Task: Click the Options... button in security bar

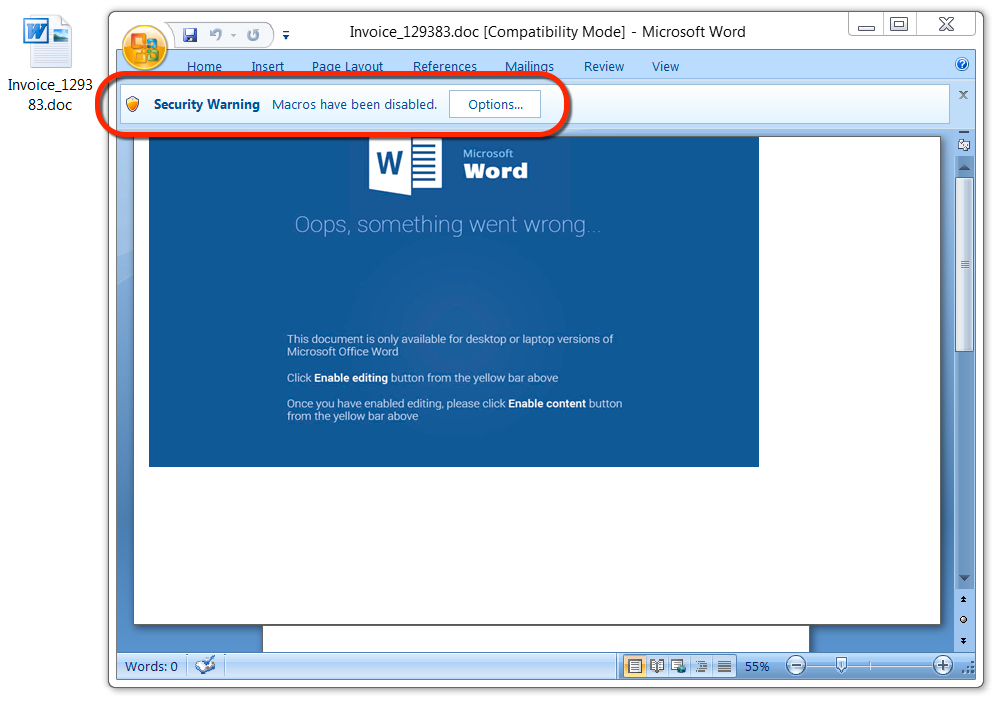Action: point(495,104)
